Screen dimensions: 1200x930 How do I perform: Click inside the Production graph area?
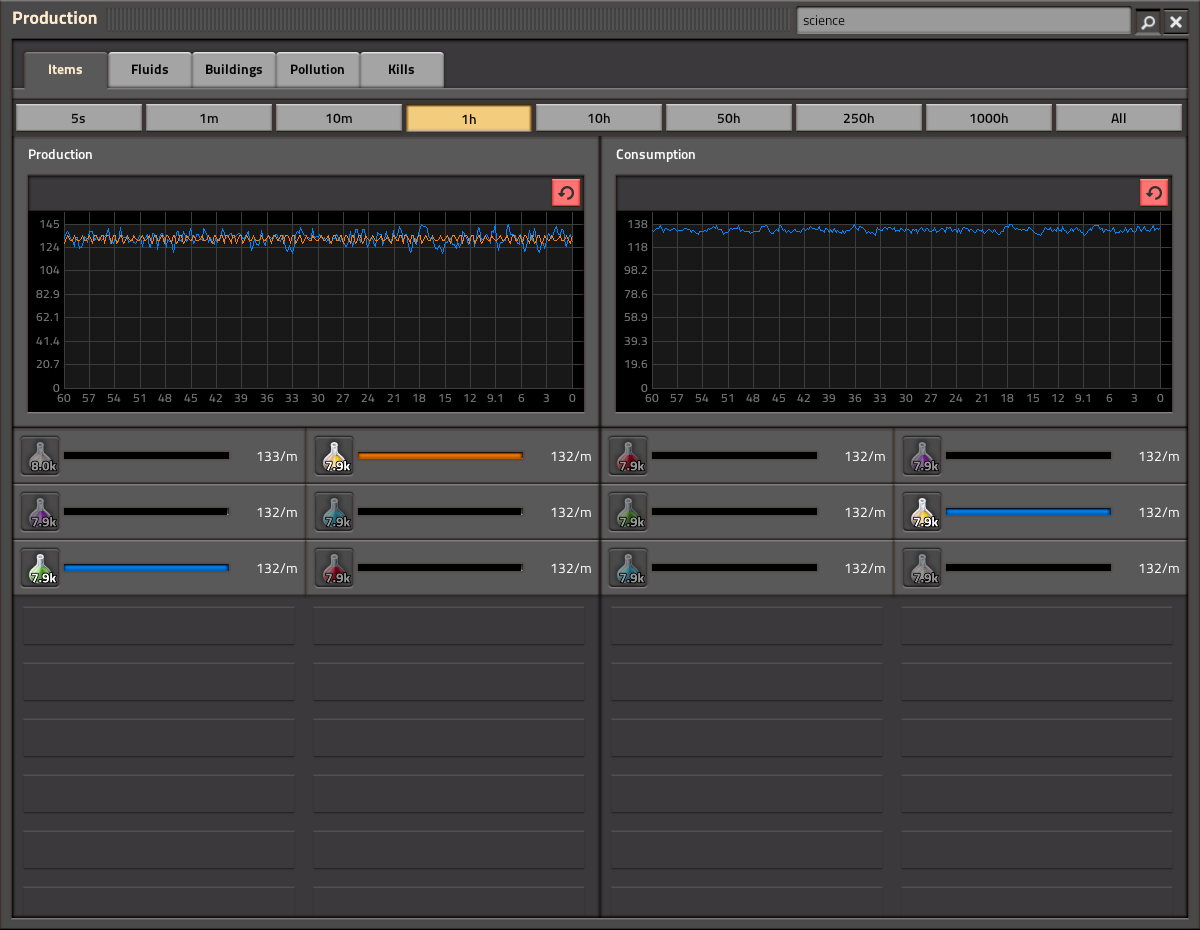click(x=306, y=310)
